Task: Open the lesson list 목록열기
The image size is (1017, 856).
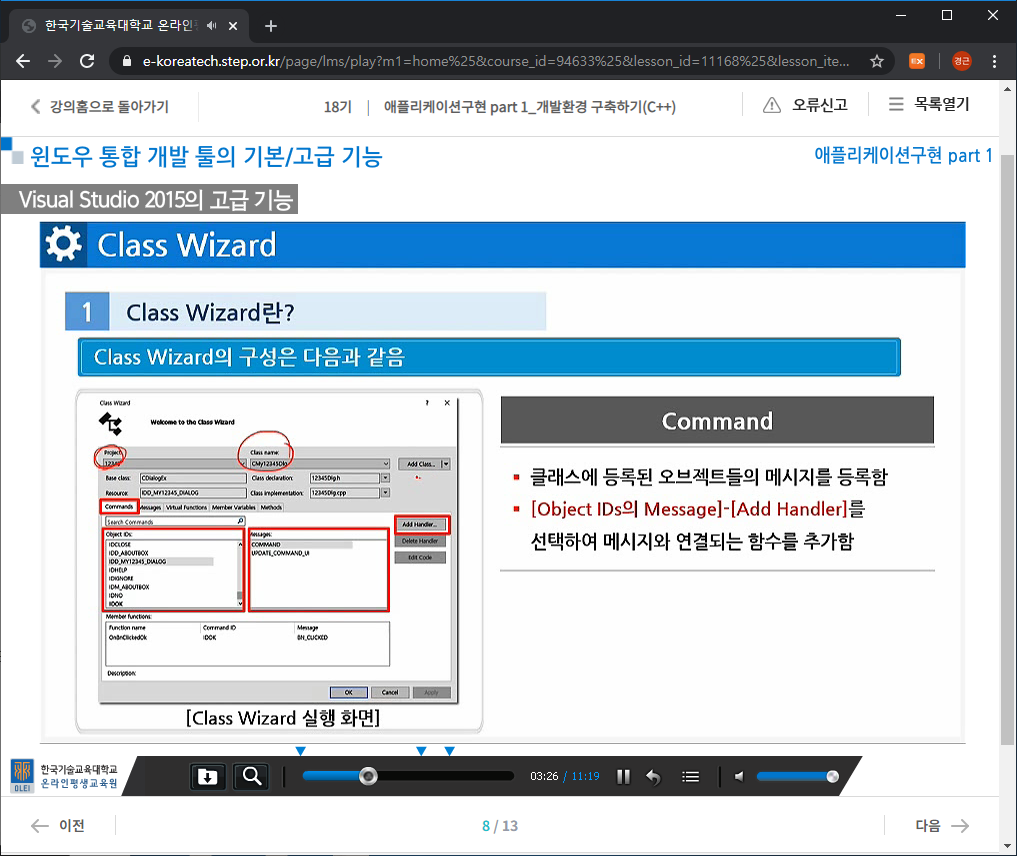Action: point(929,104)
